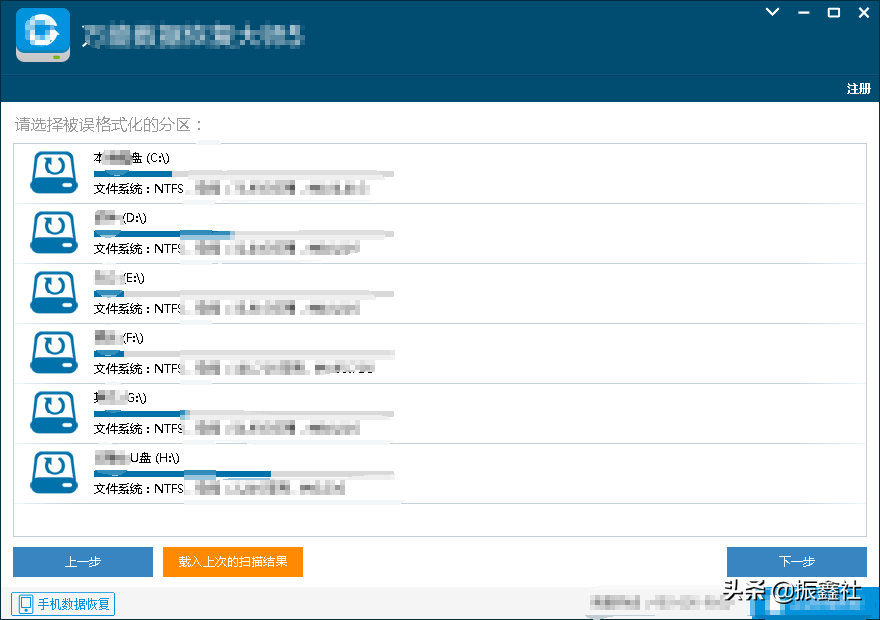Open the 注册 registration link
880x620 pixels.
coord(858,89)
